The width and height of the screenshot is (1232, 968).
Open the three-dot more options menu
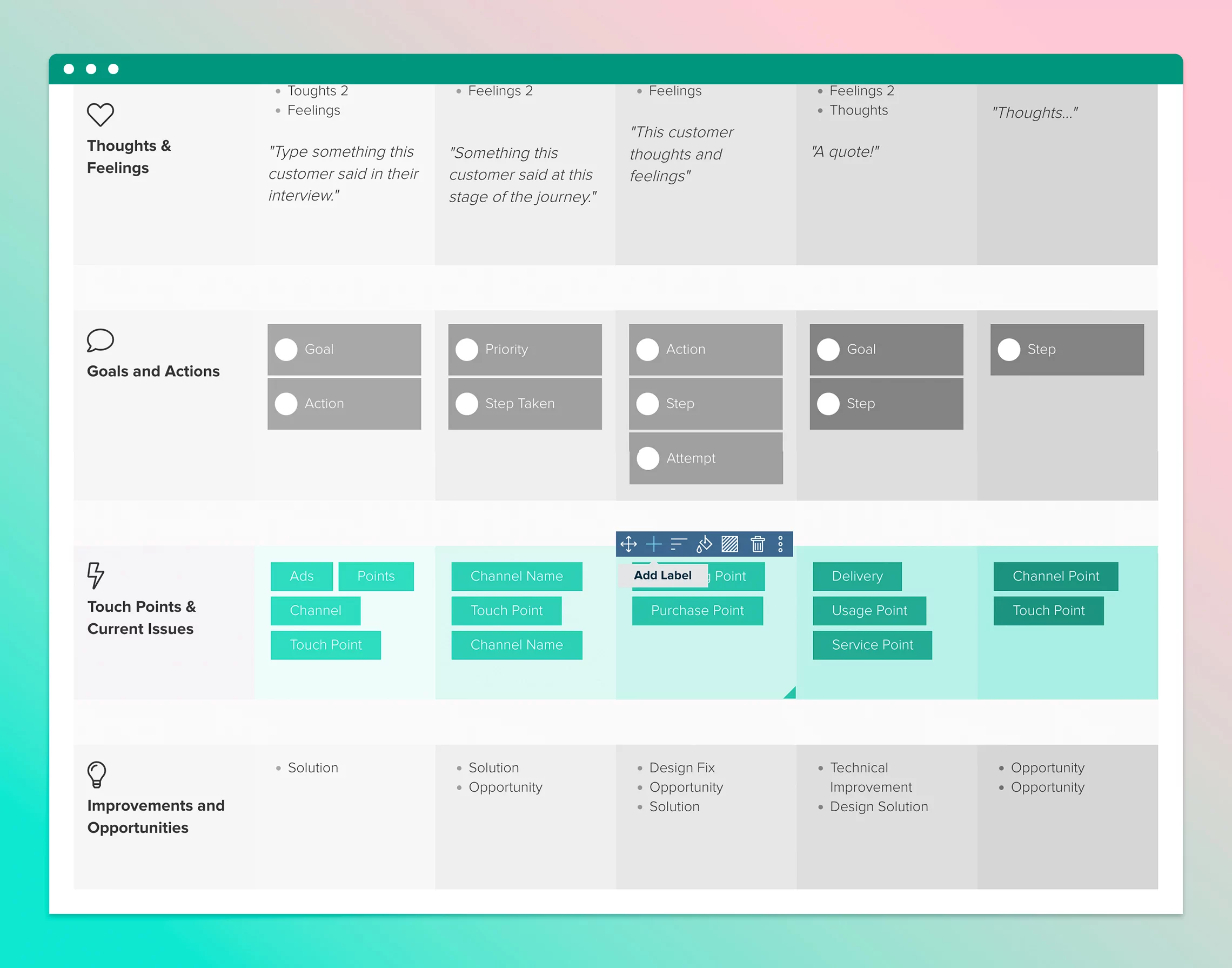click(780, 544)
